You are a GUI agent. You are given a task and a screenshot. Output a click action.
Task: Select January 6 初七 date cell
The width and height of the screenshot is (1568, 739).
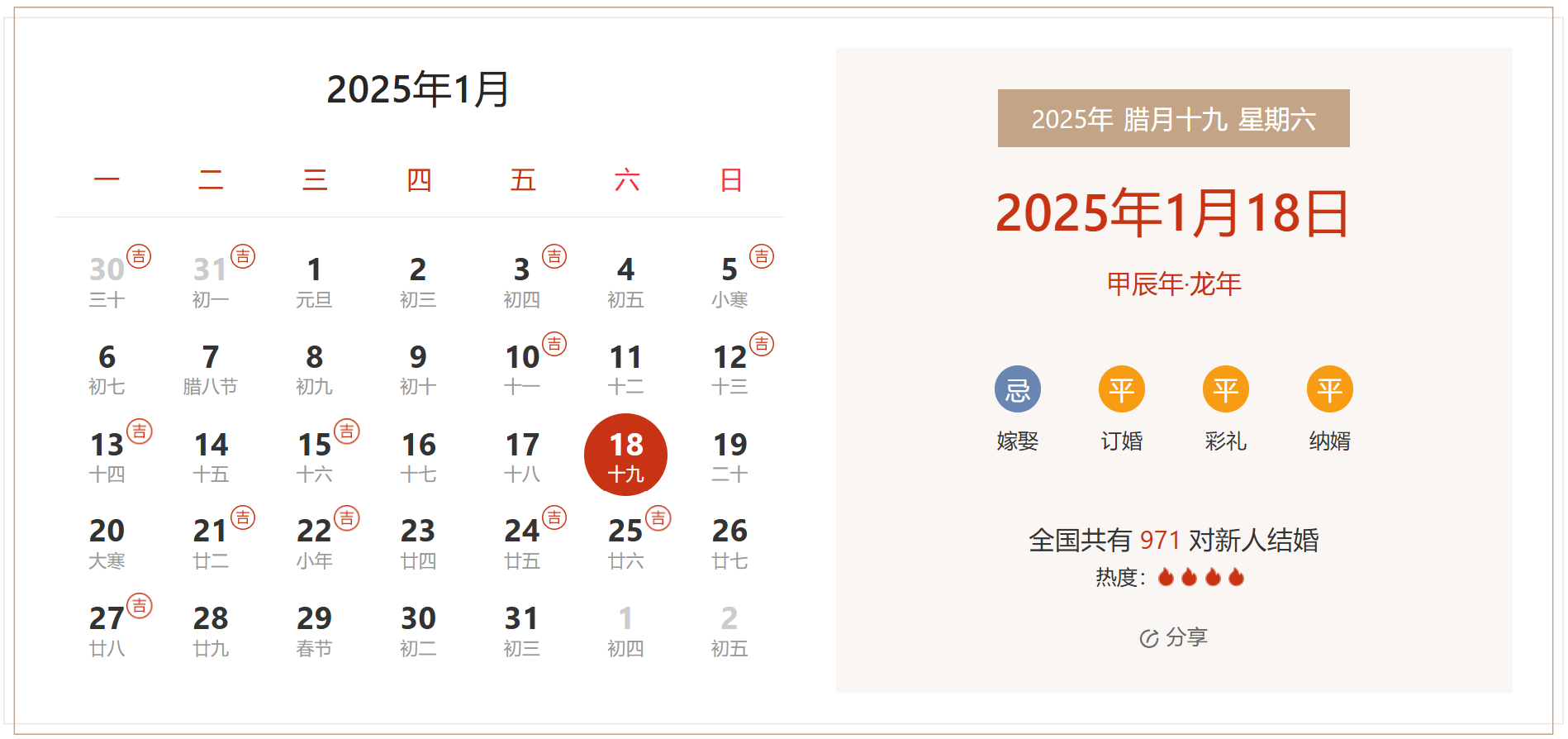point(107,369)
